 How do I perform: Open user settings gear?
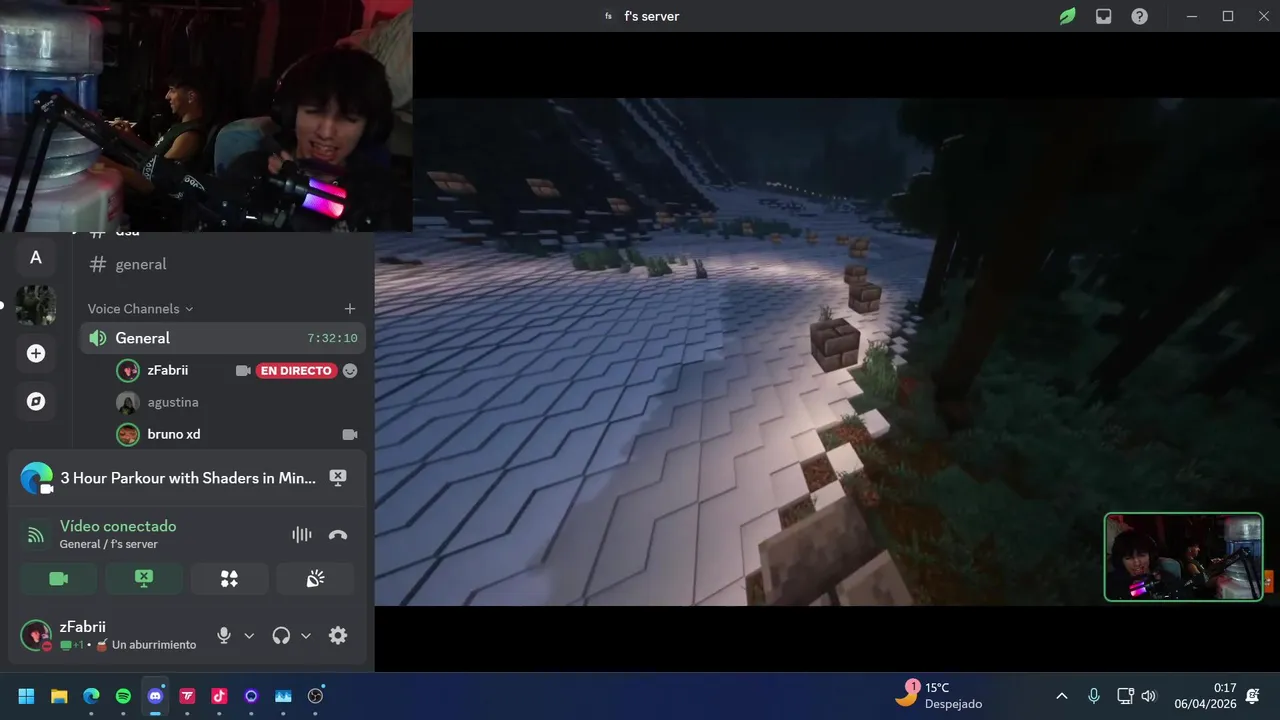point(338,635)
